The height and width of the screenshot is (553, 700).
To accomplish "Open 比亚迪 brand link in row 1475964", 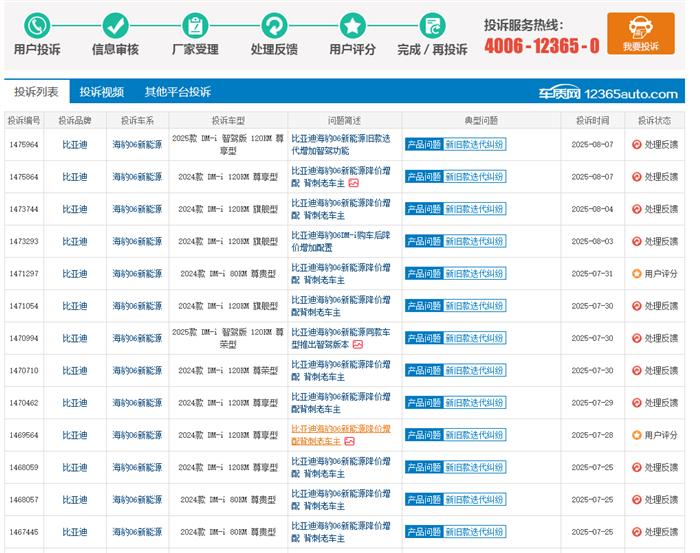I will [x=75, y=145].
